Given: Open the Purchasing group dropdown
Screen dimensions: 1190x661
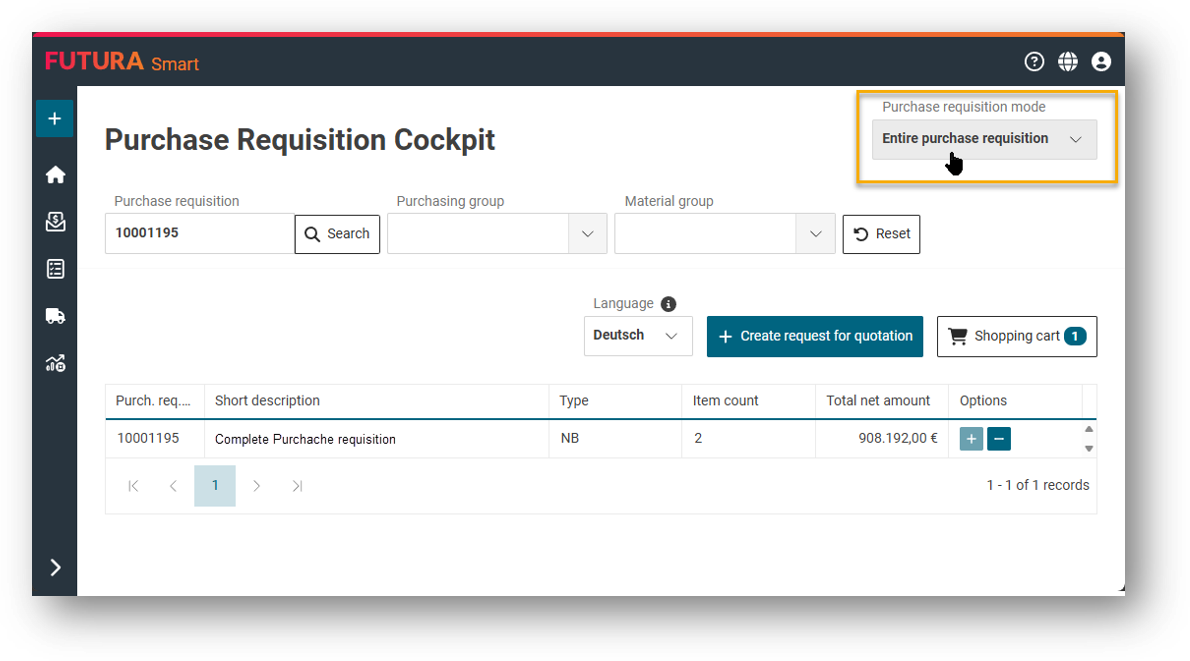Looking at the screenshot, I should 497,234.
